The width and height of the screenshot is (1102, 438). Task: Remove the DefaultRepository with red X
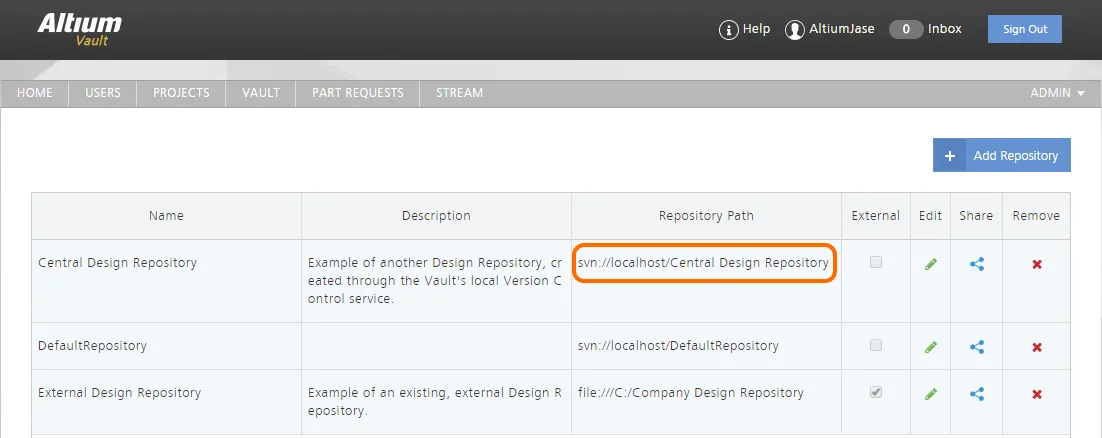(x=1036, y=347)
